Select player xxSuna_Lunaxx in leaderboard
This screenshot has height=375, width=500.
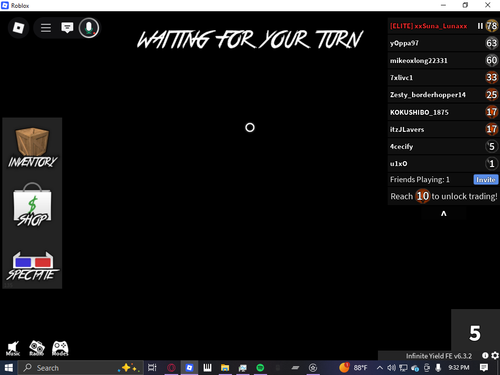443,26
